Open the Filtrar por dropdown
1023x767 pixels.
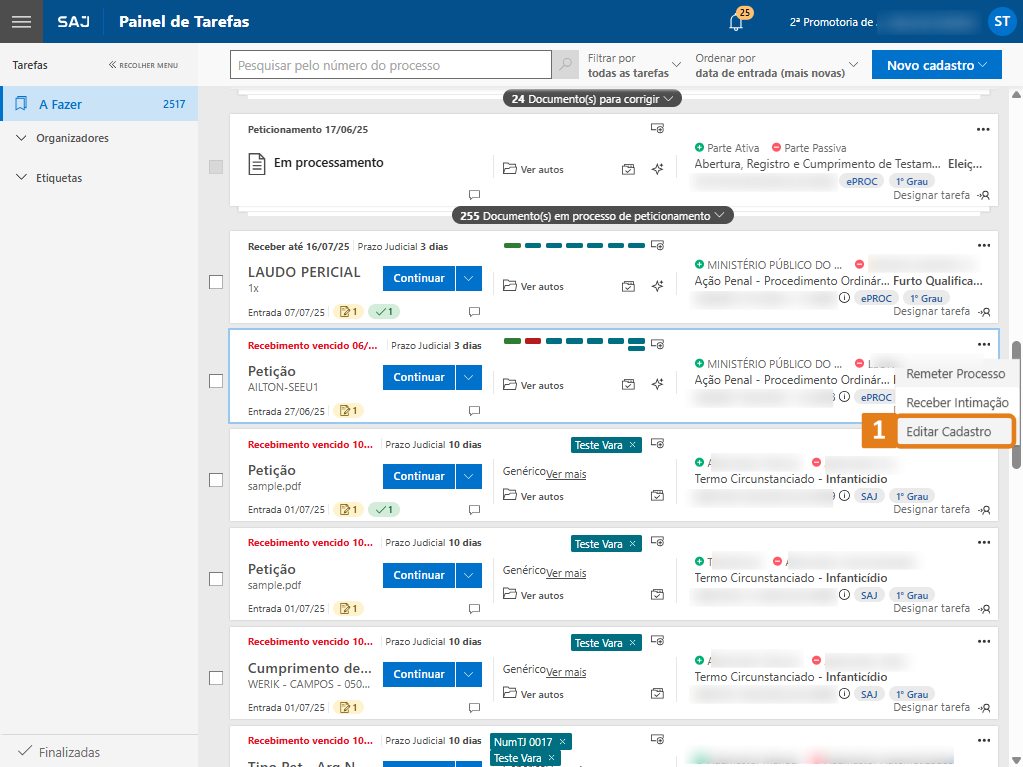[x=634, y=66]
